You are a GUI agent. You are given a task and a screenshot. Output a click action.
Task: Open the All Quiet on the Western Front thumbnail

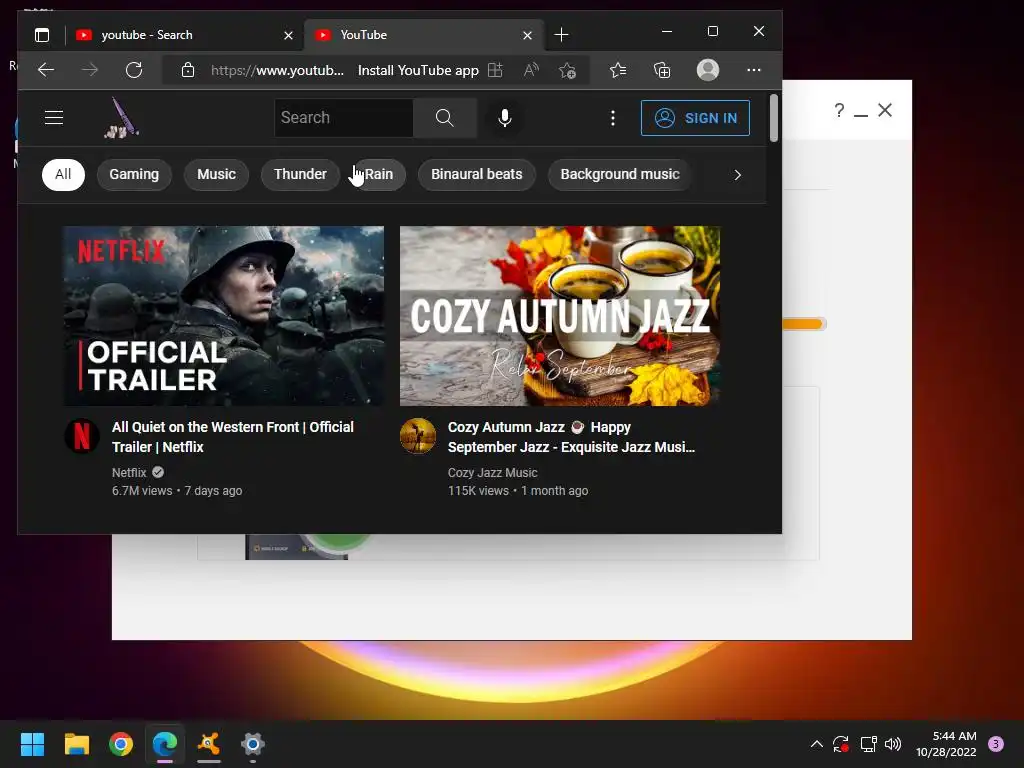point(223,316)
